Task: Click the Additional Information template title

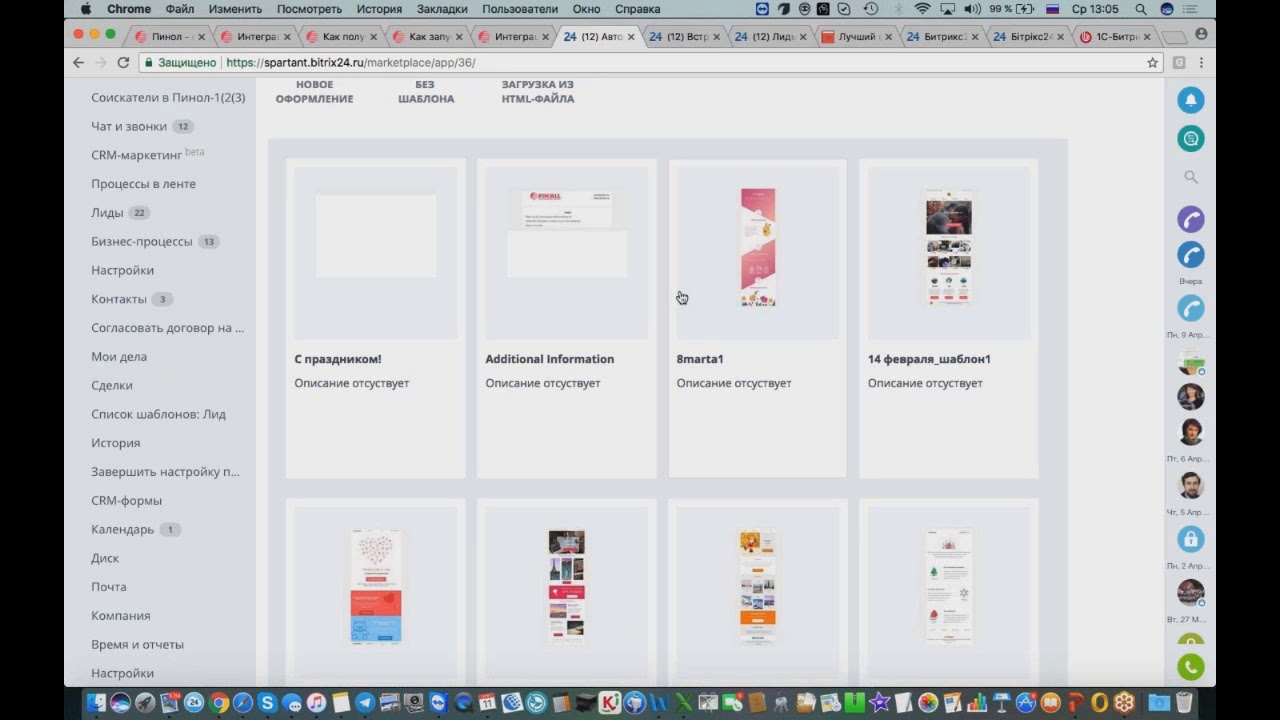Action: click(550, 359)
